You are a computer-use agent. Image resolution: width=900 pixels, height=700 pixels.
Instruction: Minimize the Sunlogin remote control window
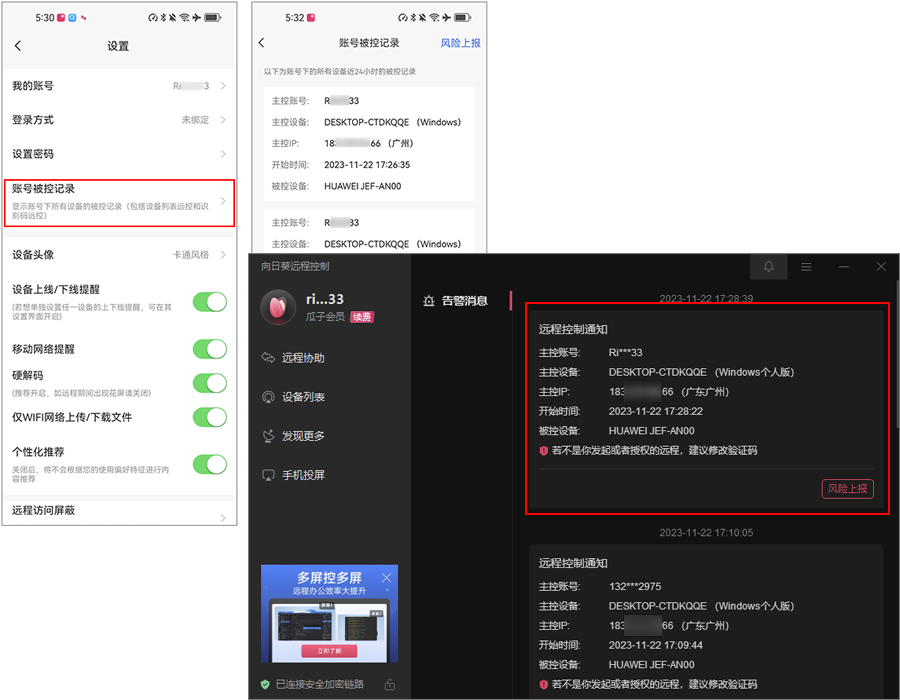[x=843, y=267]
